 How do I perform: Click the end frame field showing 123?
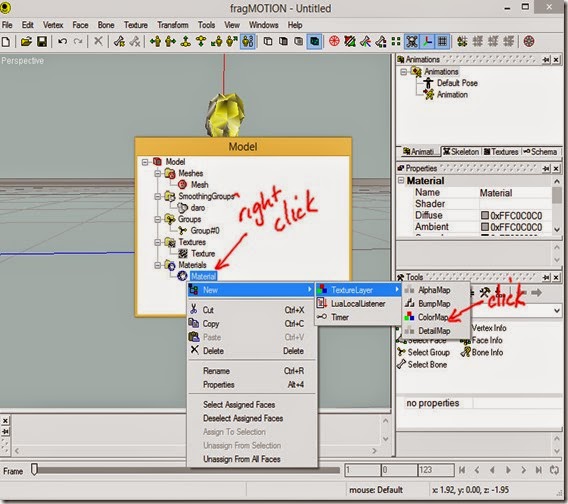436,470
